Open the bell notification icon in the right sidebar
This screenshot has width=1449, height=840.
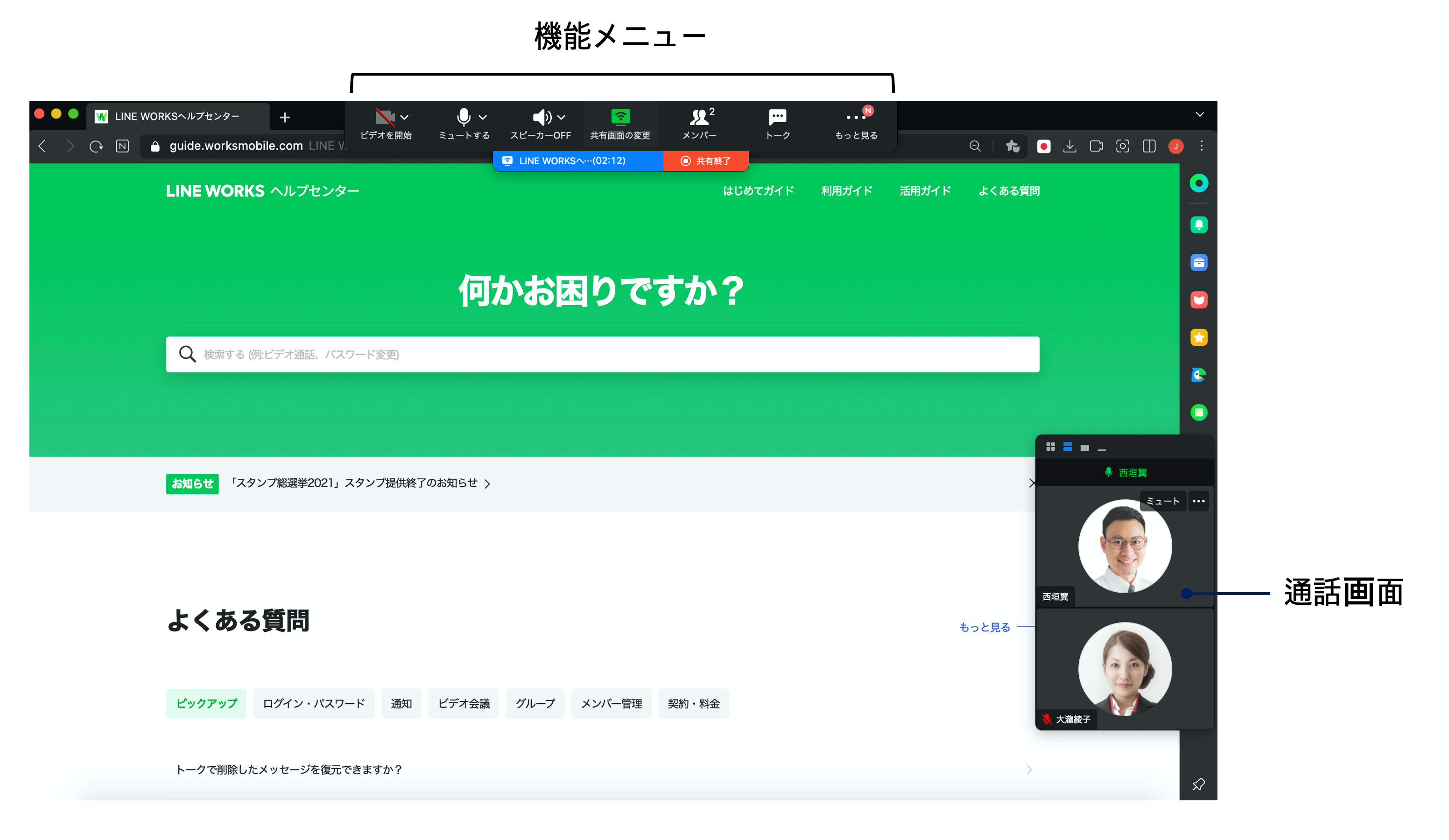[1199, 224]
